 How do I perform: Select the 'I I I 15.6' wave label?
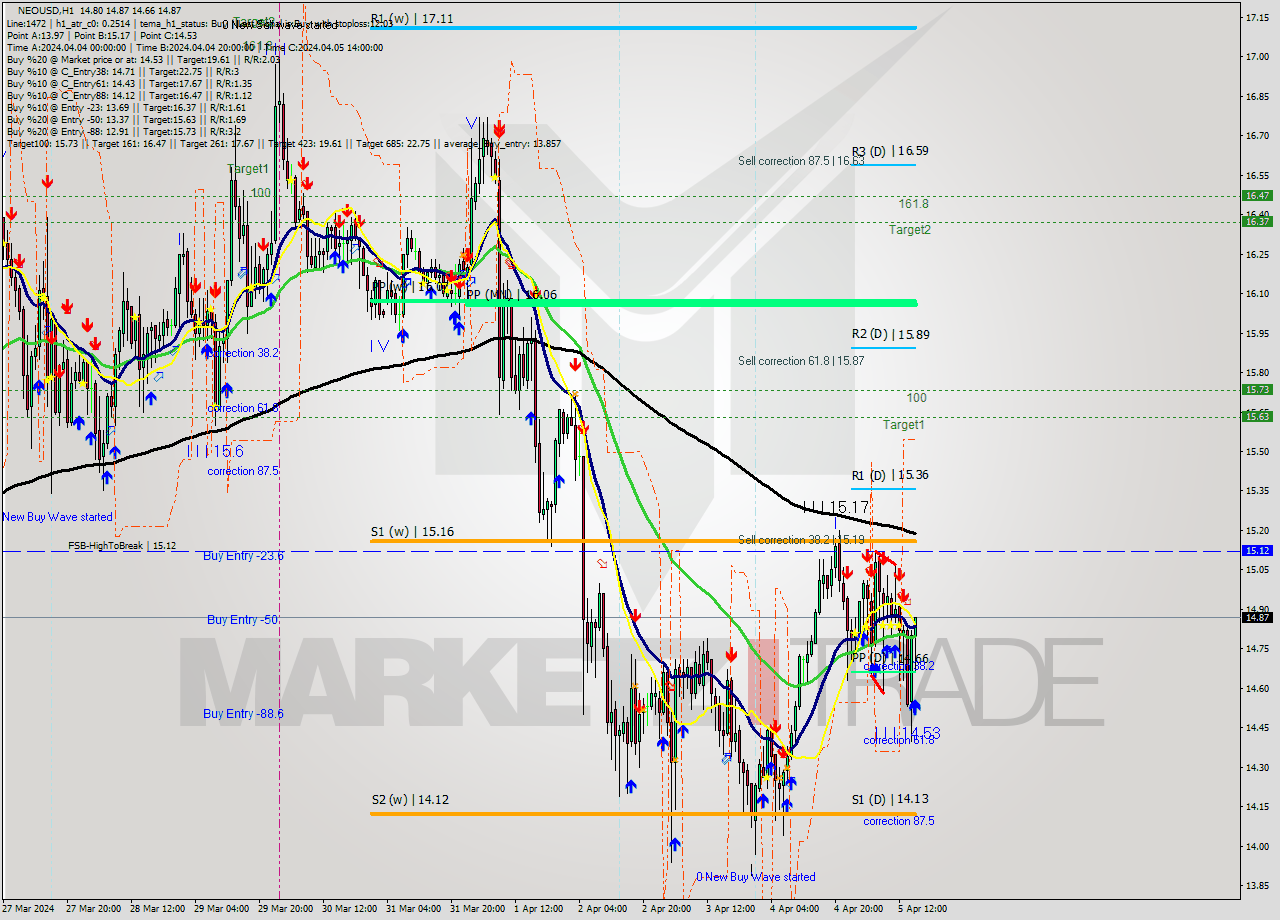click(214, 451)
